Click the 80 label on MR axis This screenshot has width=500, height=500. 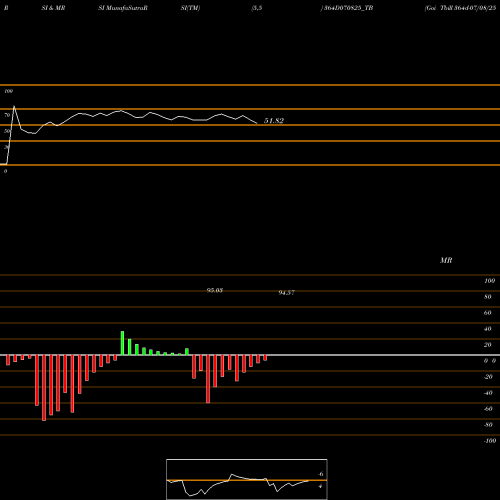488,297
